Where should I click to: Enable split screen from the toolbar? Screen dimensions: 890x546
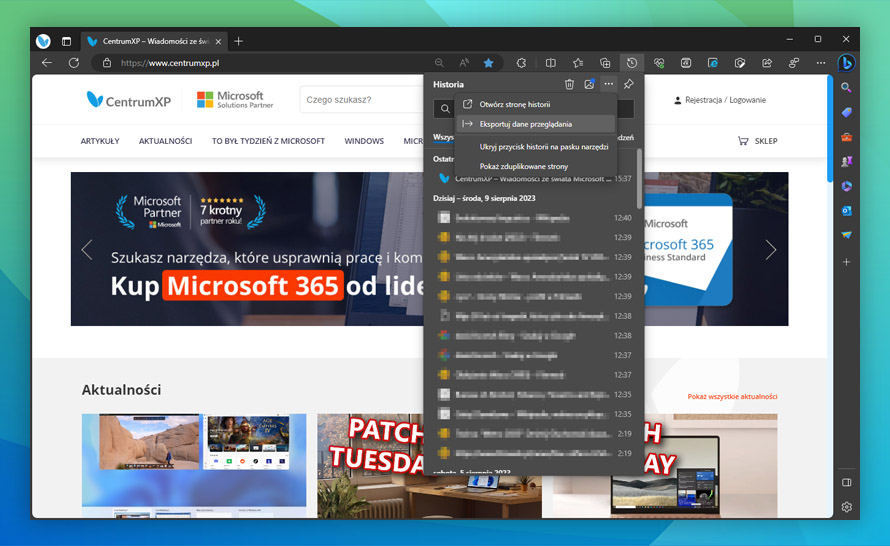[551, 63]
